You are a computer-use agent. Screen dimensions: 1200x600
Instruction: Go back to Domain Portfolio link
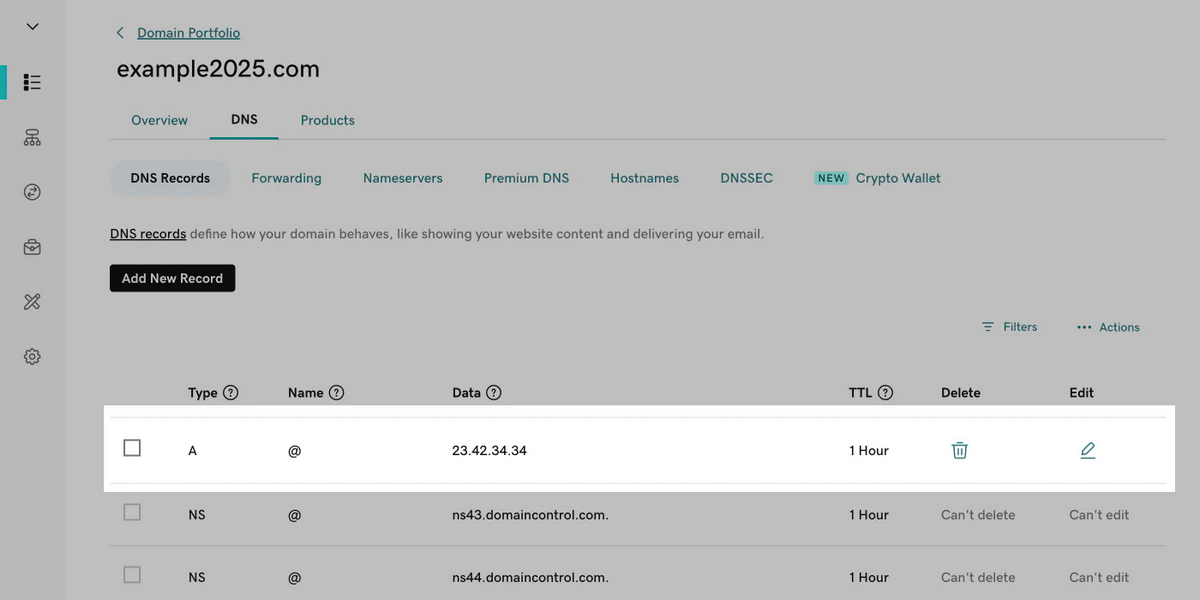(189, 33)
